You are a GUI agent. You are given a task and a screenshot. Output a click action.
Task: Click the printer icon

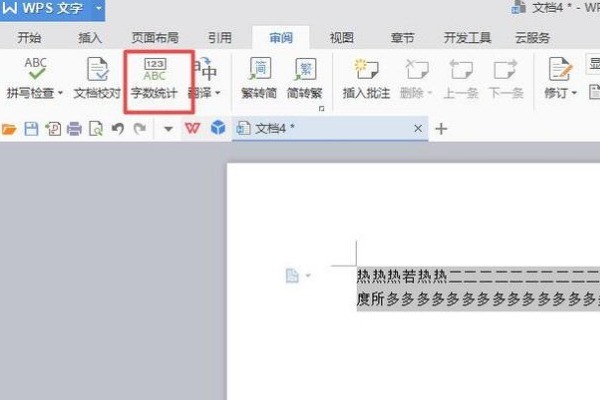(x=74, y=129)
